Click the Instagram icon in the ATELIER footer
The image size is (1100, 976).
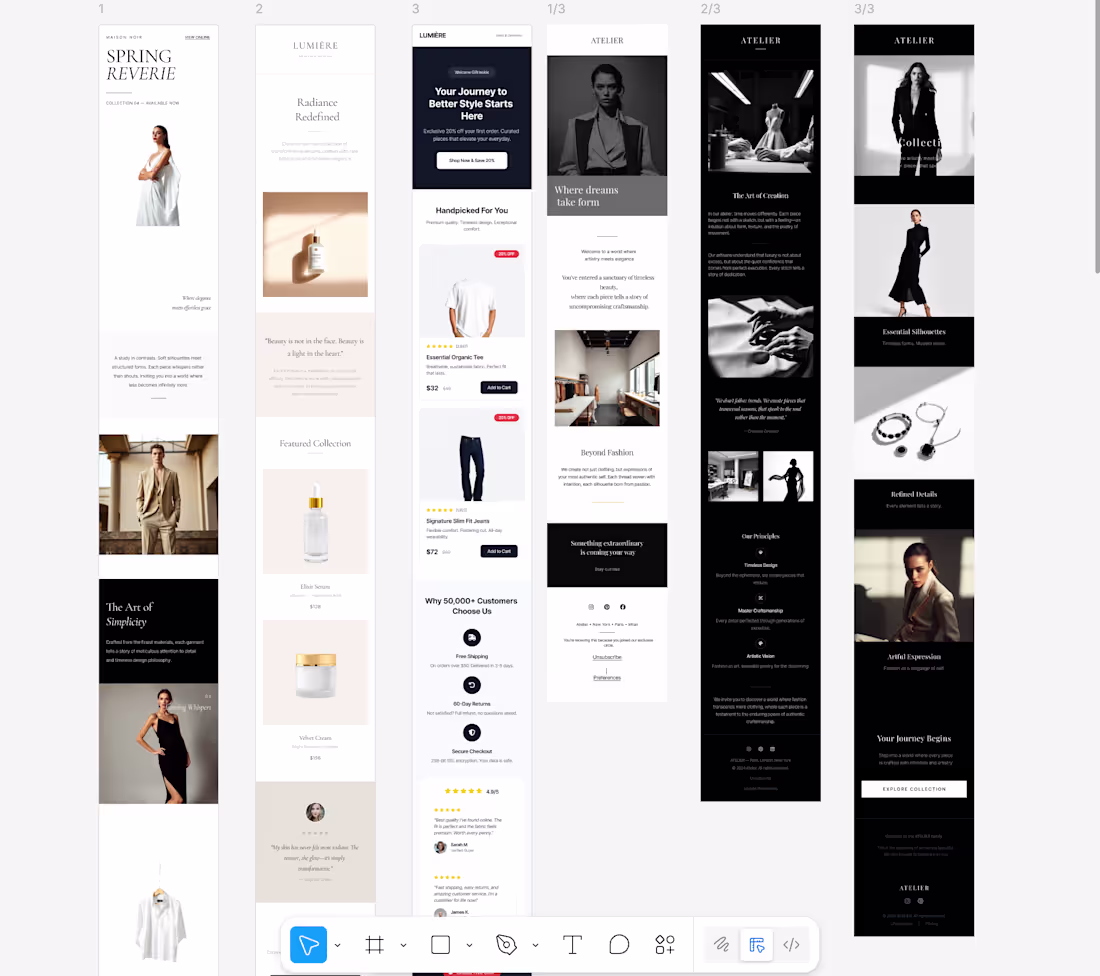point(590,607)
